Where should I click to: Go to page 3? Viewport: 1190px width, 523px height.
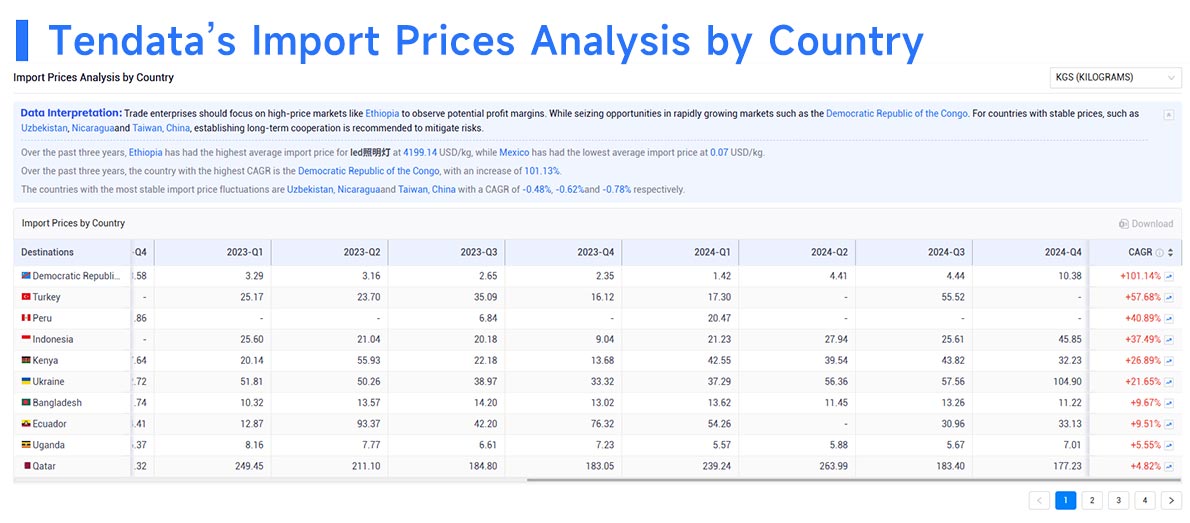tap(1118, 500)
